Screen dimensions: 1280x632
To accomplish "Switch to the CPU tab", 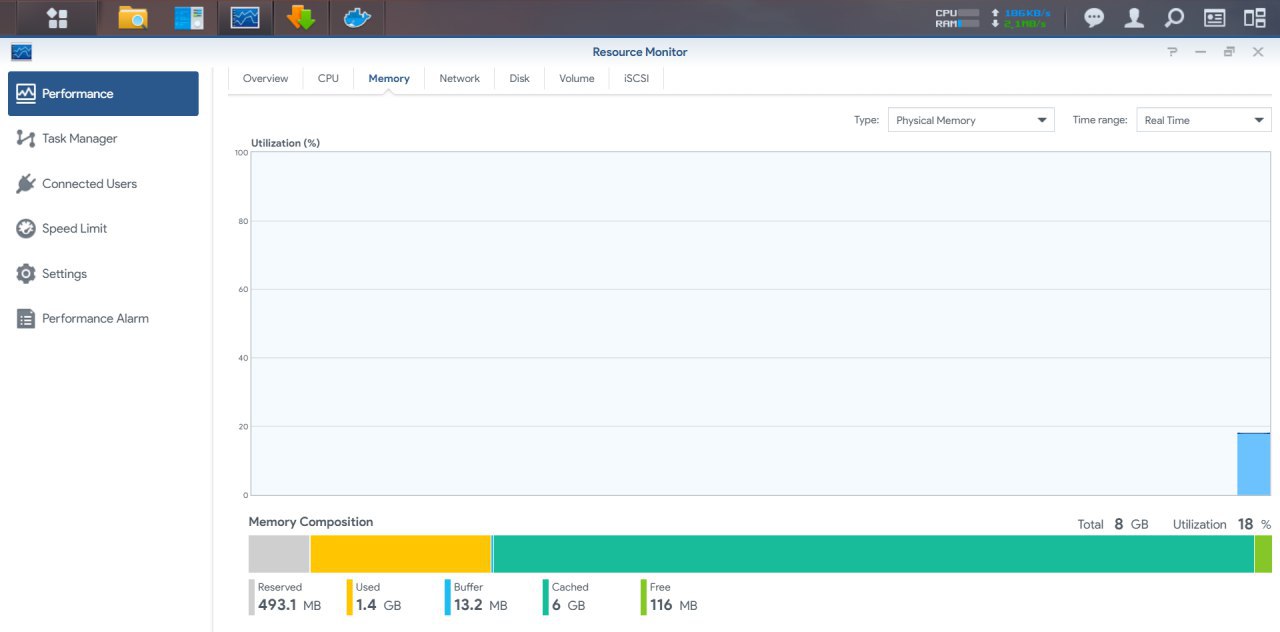I will click(x=328, y=78).
